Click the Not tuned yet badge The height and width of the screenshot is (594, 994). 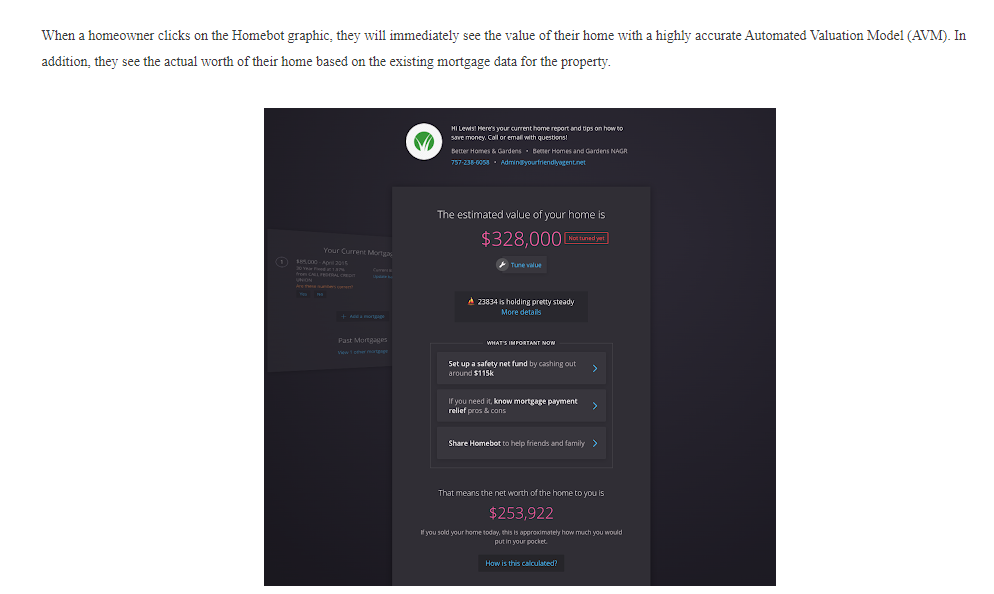[x=587, y=238]
